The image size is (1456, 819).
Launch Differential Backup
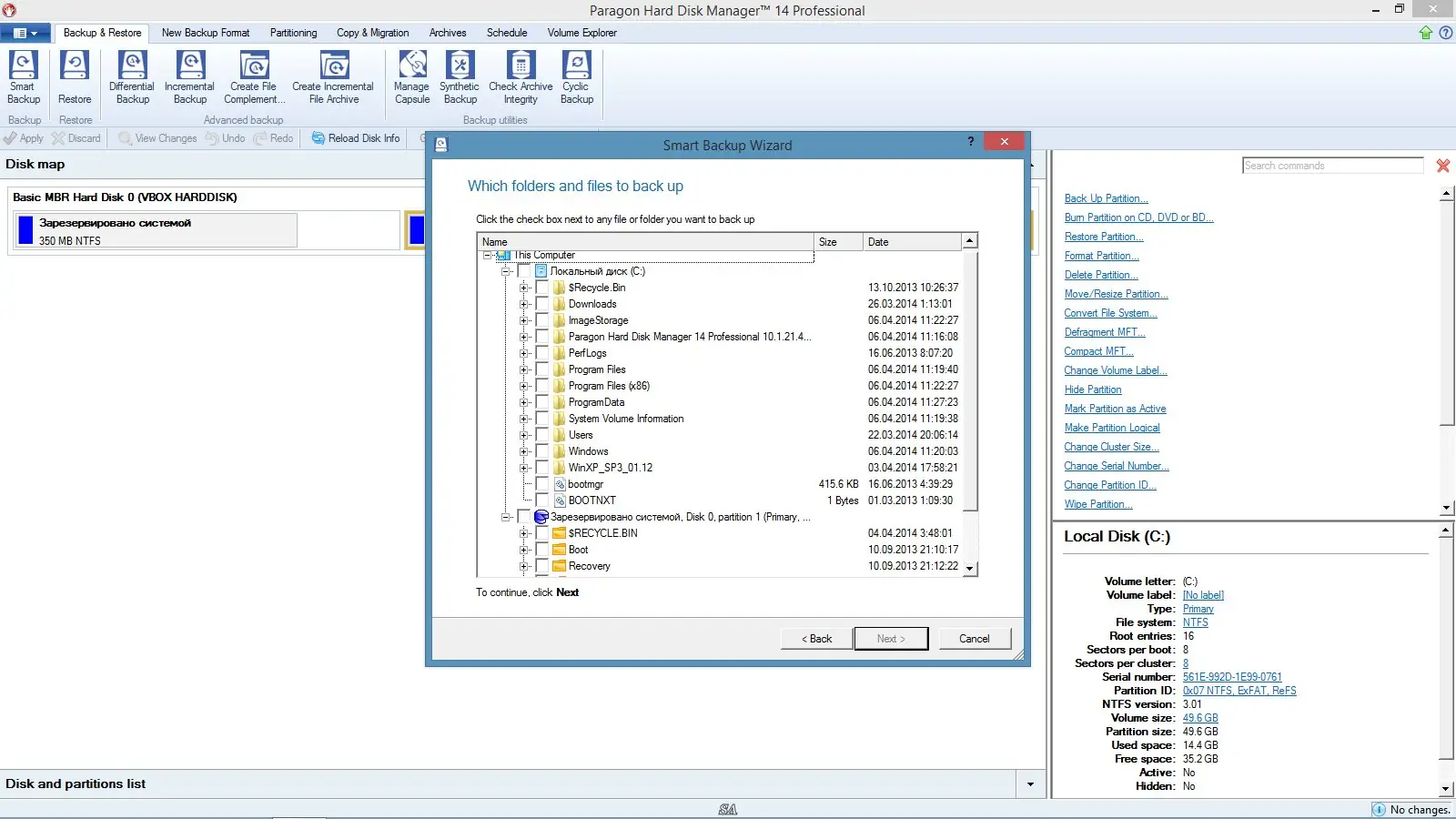tap(132, 77)
